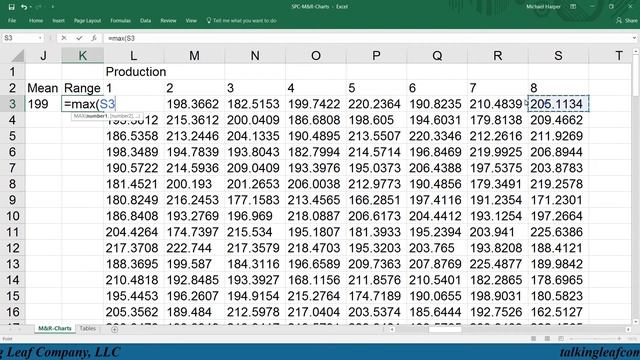Select column L header
This screenshot has width=640, height=360.
[133, 56]
